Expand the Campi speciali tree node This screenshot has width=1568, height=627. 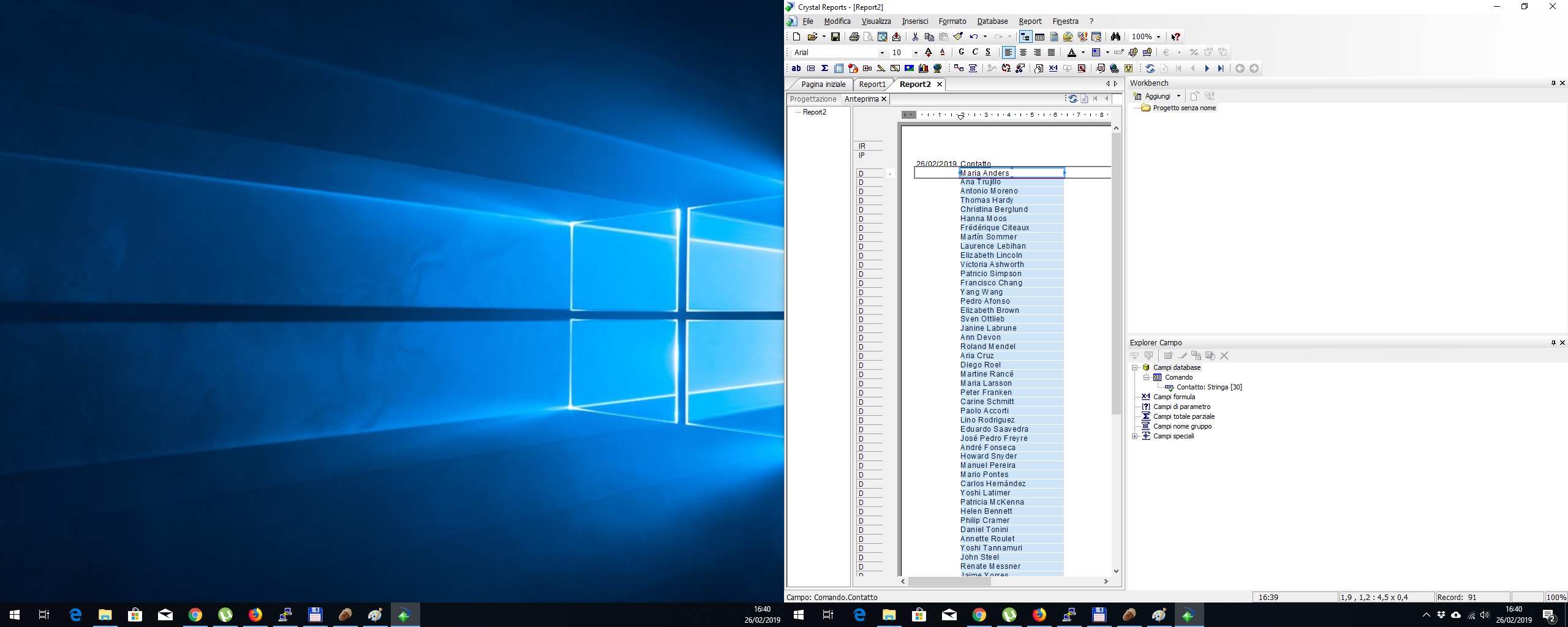coord(1135,437)
